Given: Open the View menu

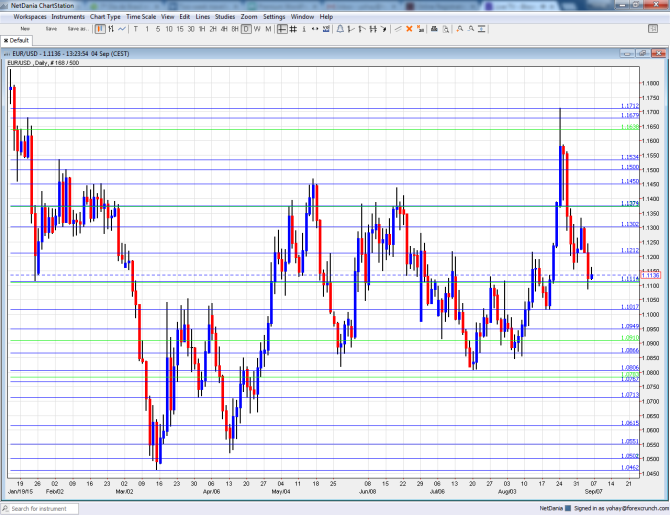Looking at the screenshot, I should (x=168, y=17).
